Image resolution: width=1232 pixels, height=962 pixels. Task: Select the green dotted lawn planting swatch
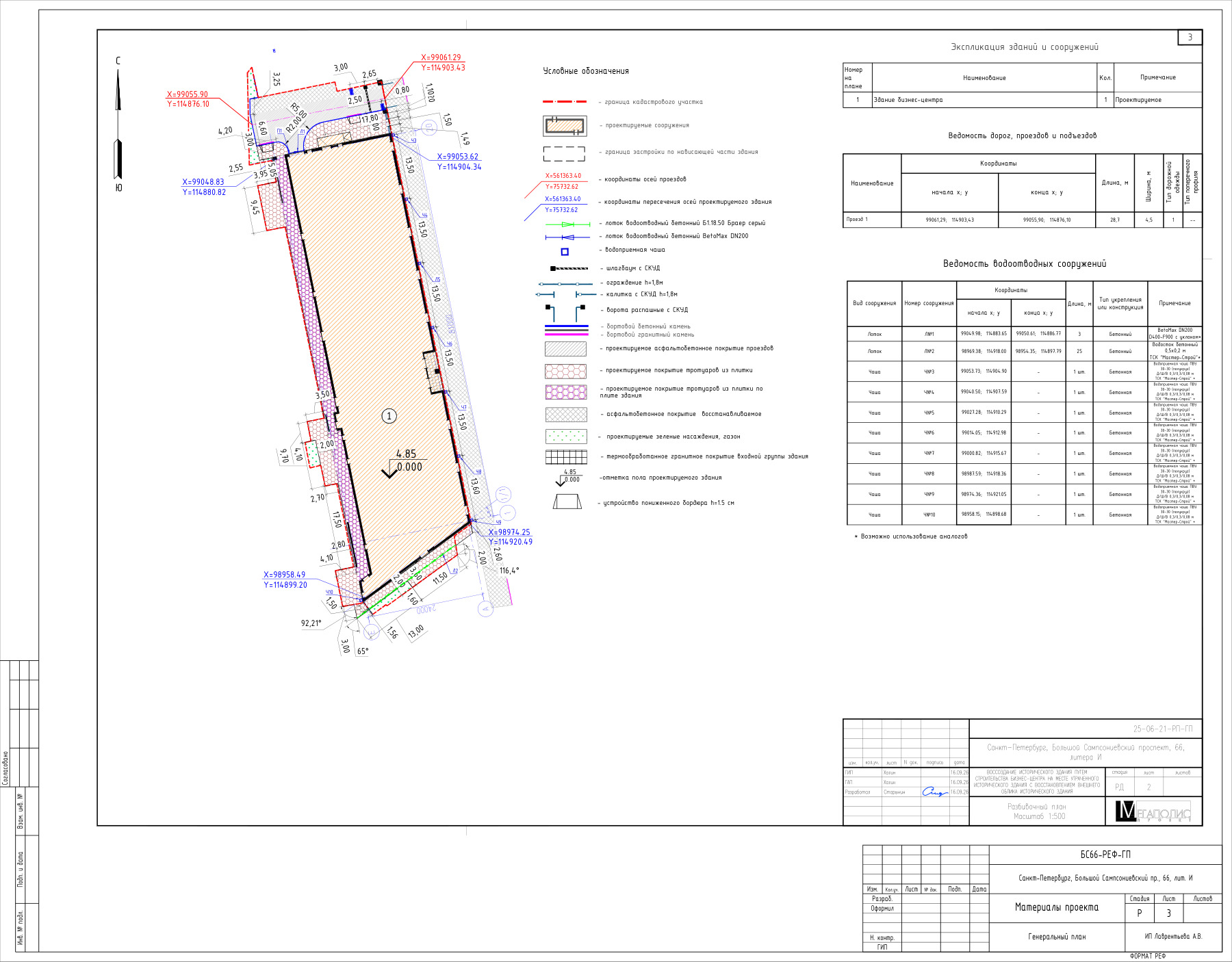pyautogui.click(x=566, y=437)
